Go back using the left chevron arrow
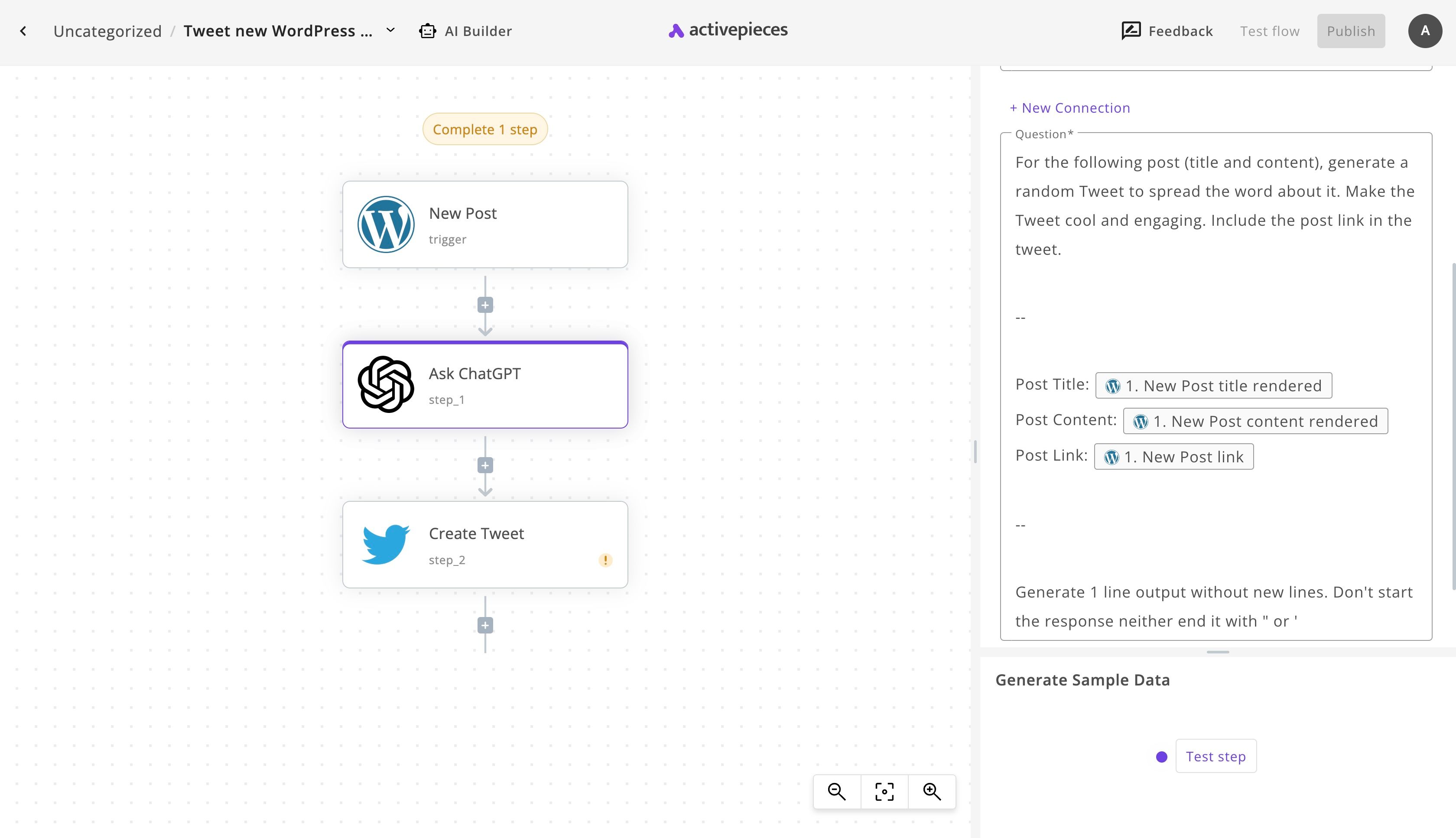This screenshot has width=1456, height=838. pyautogui.click(x=23, y=31)
